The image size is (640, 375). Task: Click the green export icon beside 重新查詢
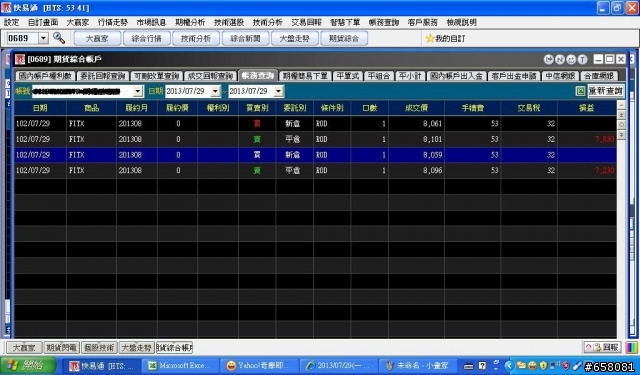tap(580, 91)
